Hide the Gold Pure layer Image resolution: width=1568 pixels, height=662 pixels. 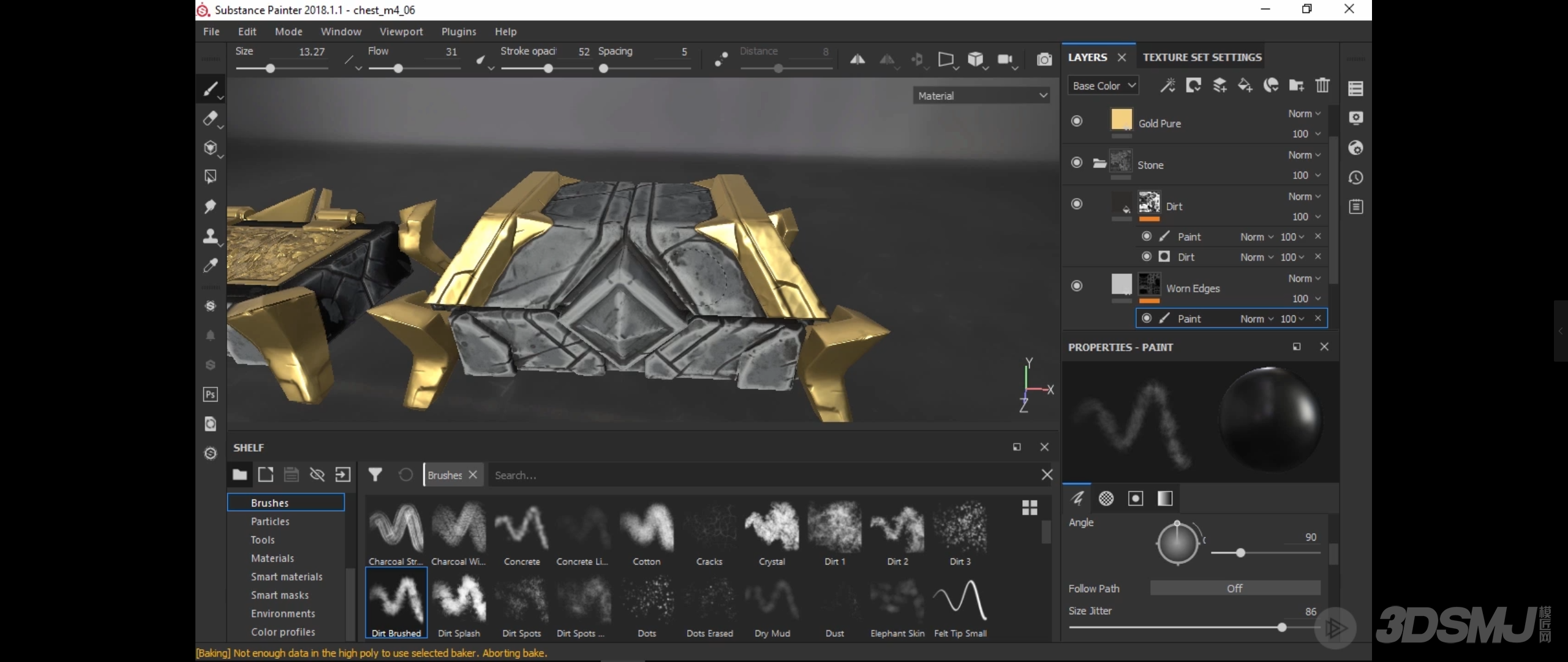coord(1076,121)
